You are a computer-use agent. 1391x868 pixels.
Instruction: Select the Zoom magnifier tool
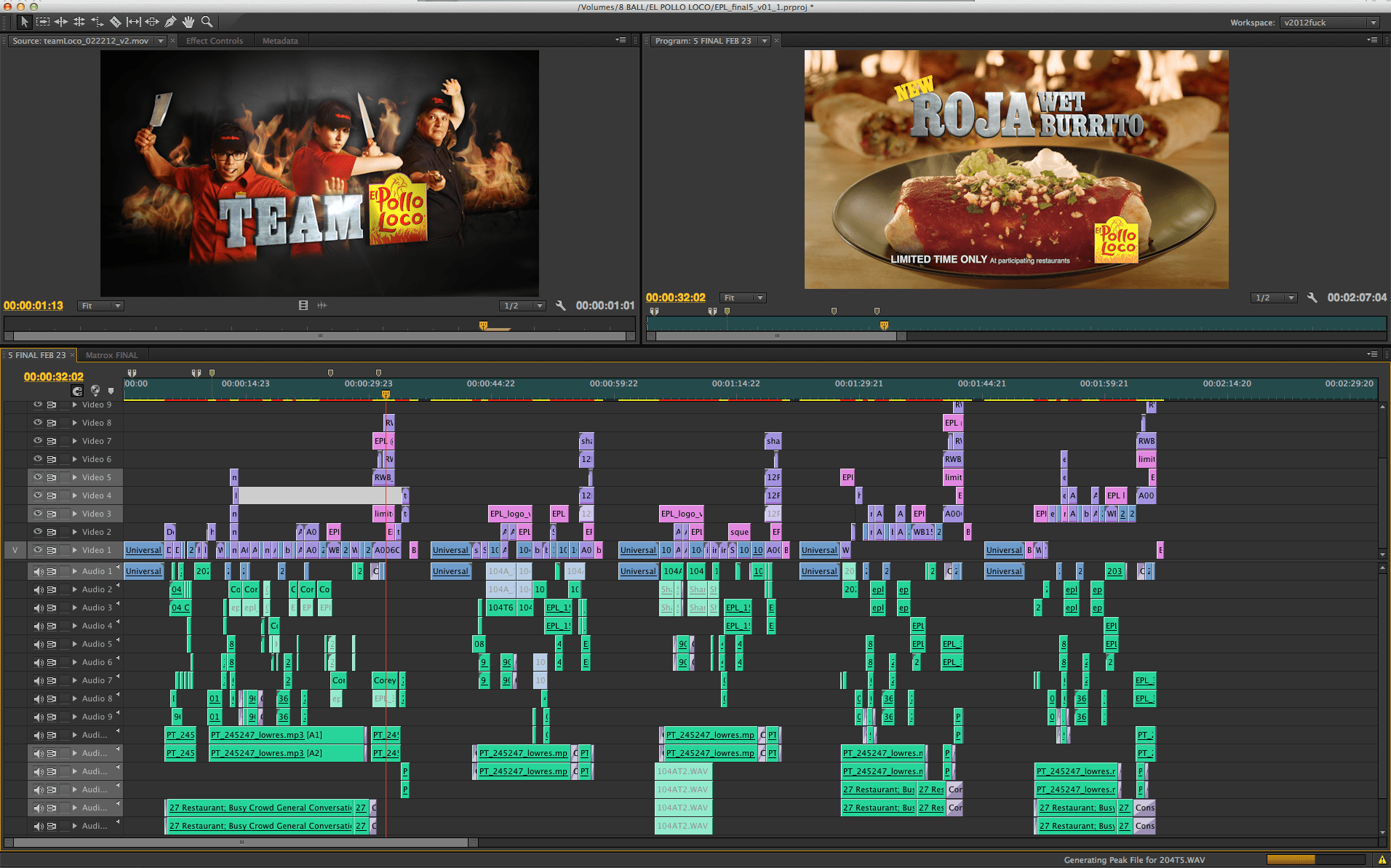click(x=207, y=22)
